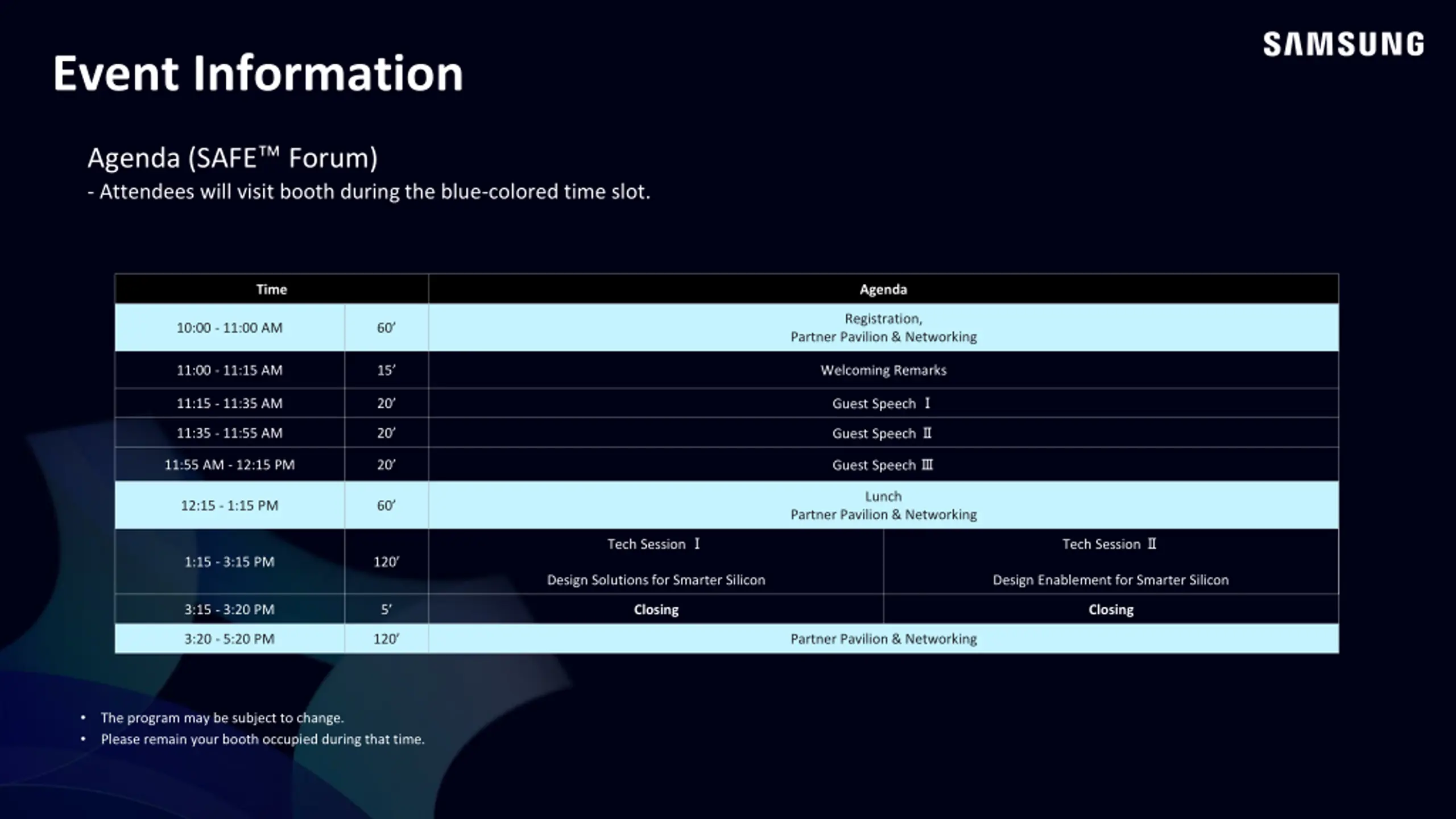
Task: Click the 5' duration cell
Action: point(386,609)
